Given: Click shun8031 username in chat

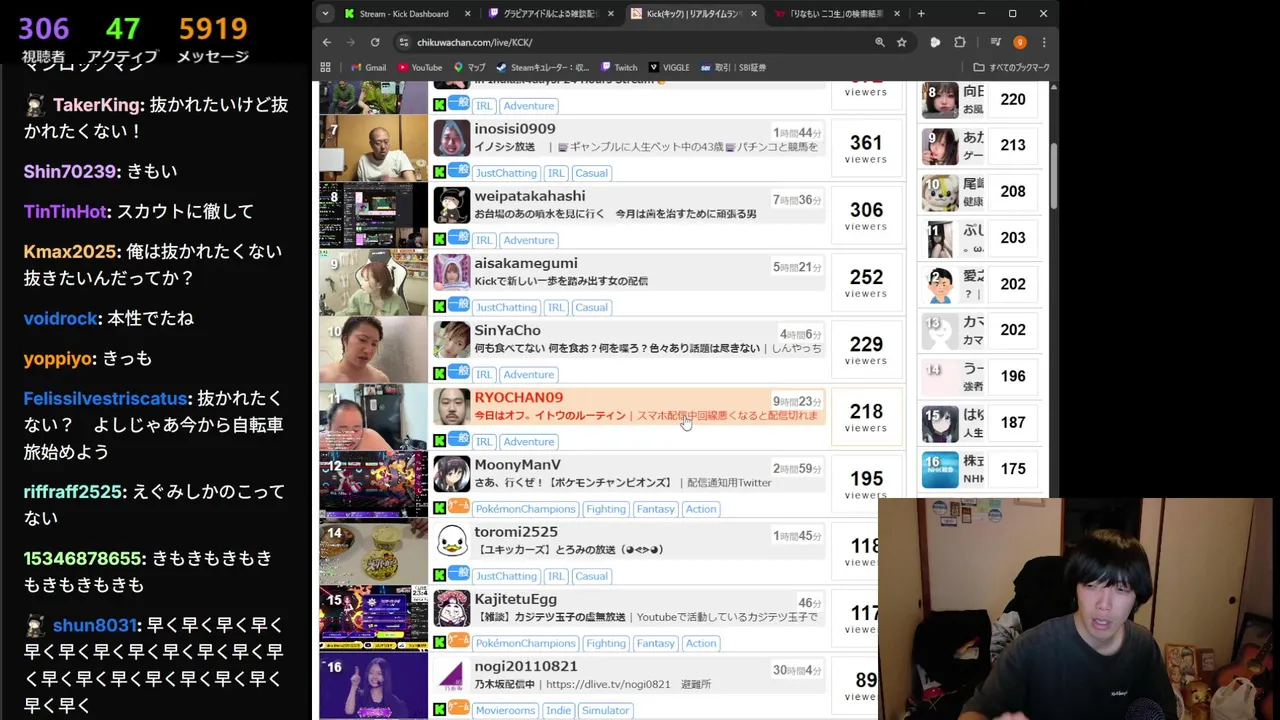Looking at the screenshot, I should [94, 625].
